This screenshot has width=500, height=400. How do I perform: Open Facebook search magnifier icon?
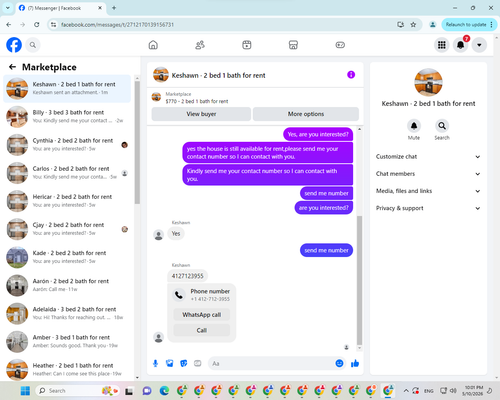click(x=33, y=45)
